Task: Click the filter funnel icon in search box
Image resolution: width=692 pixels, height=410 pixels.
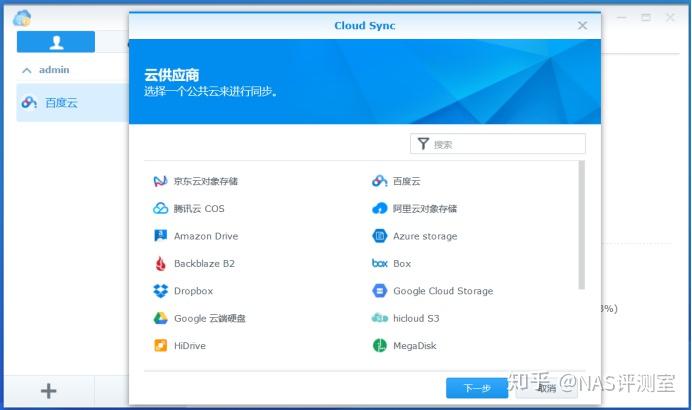Action: tap(423, 144)
